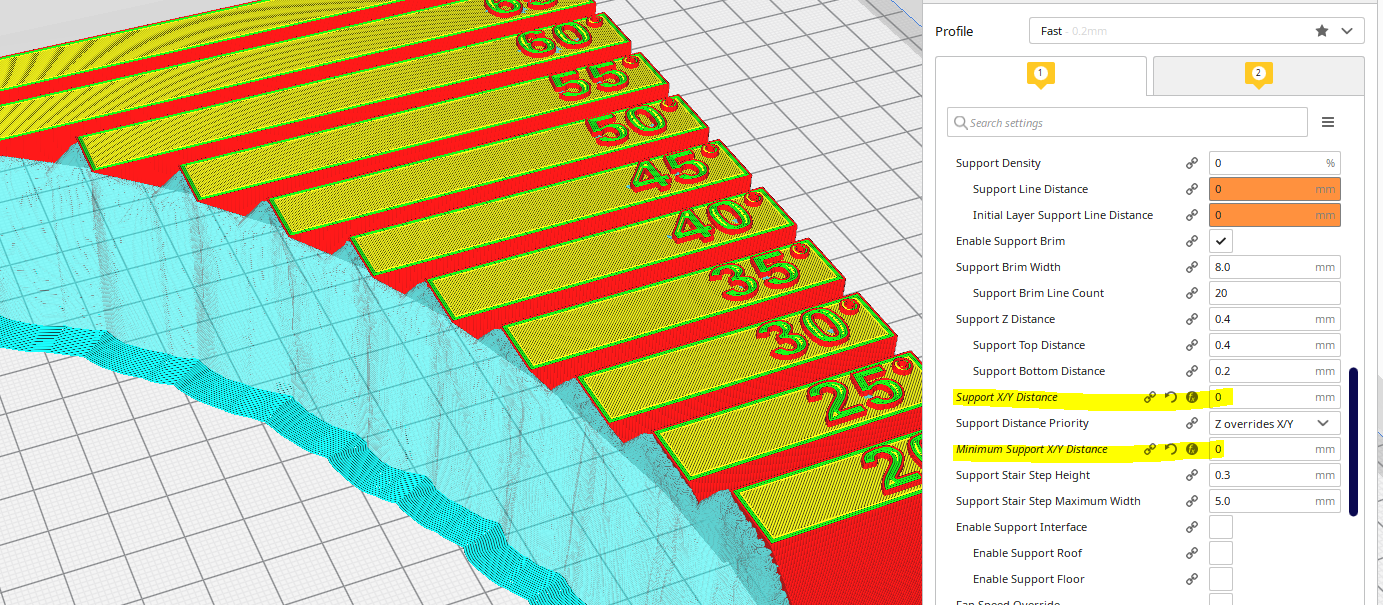Click the Support Density value field
1383x605 pixels.
(1275, 163)
